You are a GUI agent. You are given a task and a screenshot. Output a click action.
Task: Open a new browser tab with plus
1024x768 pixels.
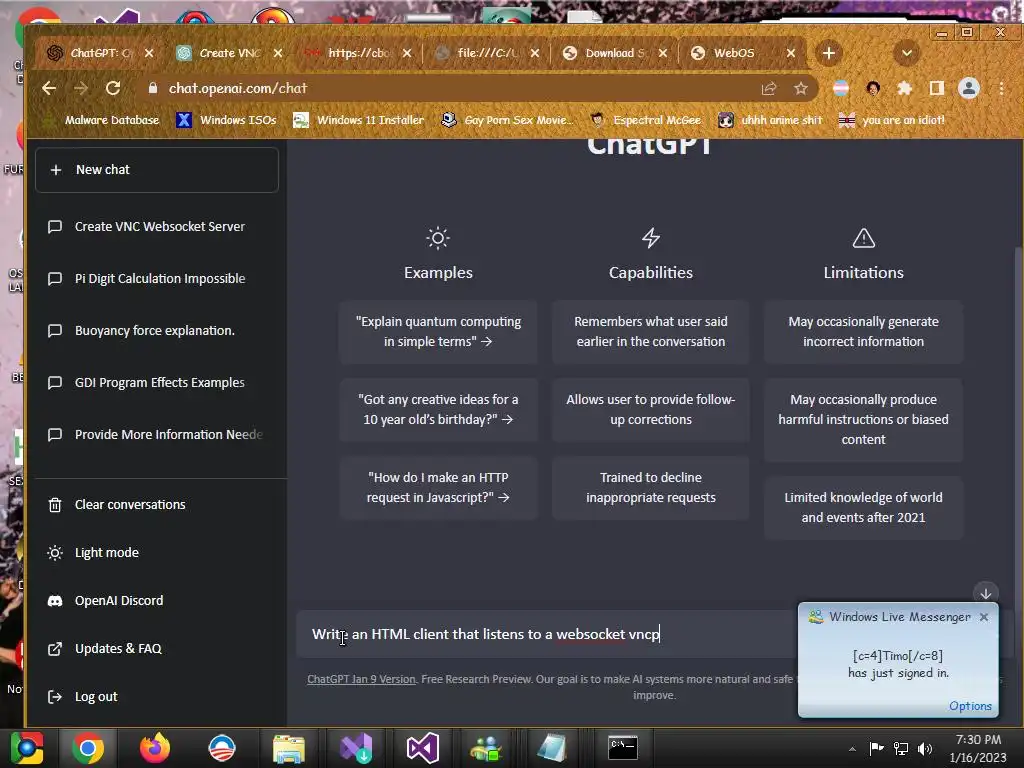[x=829, y=53]
